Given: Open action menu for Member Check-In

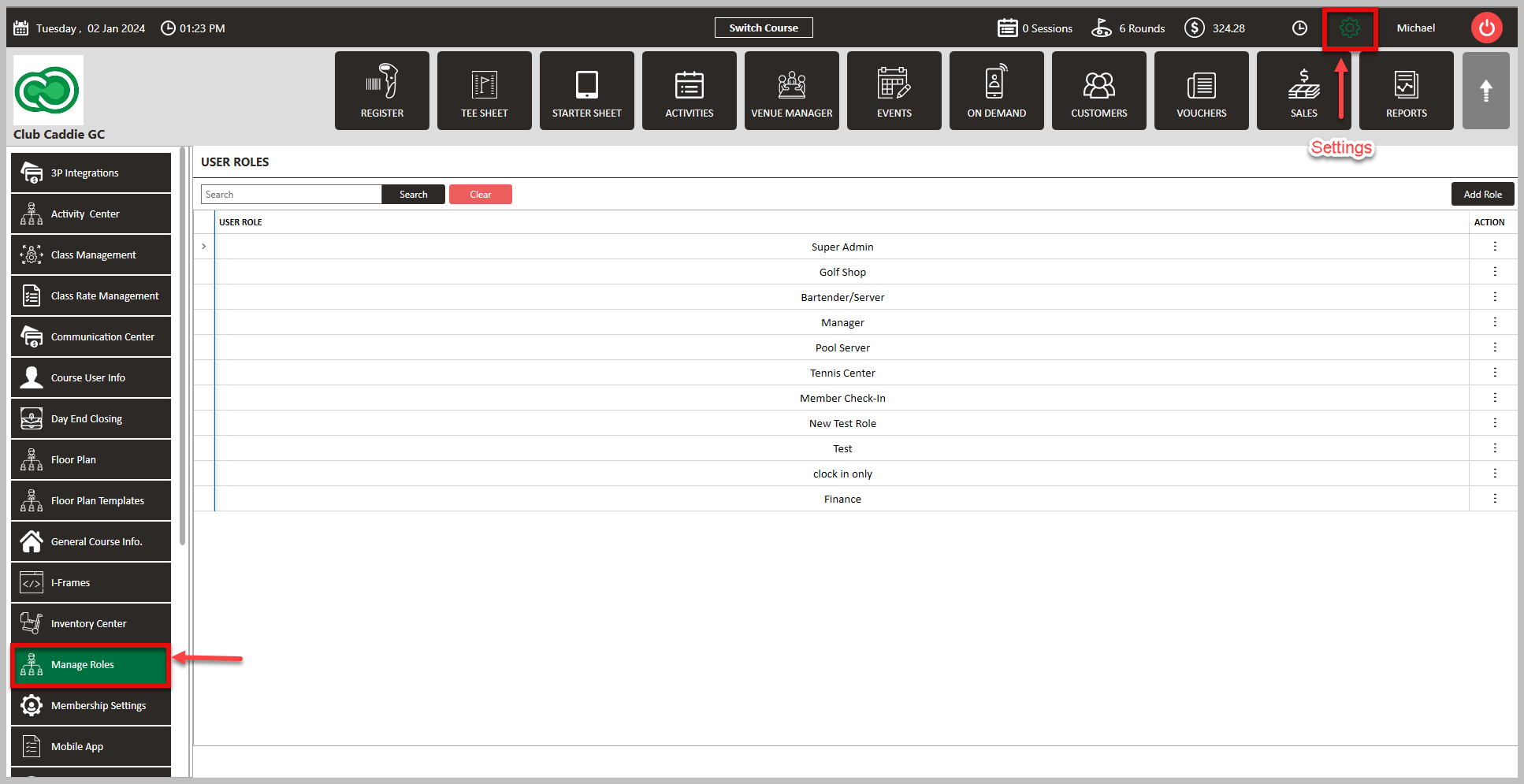Looking at the screenshot, I should [x=1495, y=398].
